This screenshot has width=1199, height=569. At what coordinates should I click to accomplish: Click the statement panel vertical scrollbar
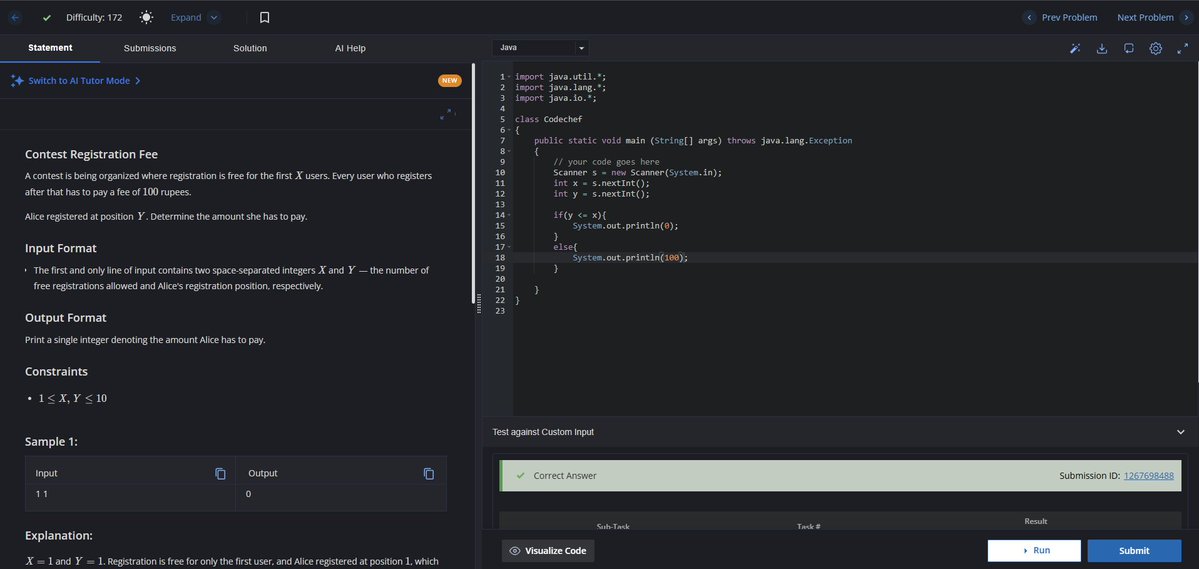pyautogui.click(x=473, y=184)
